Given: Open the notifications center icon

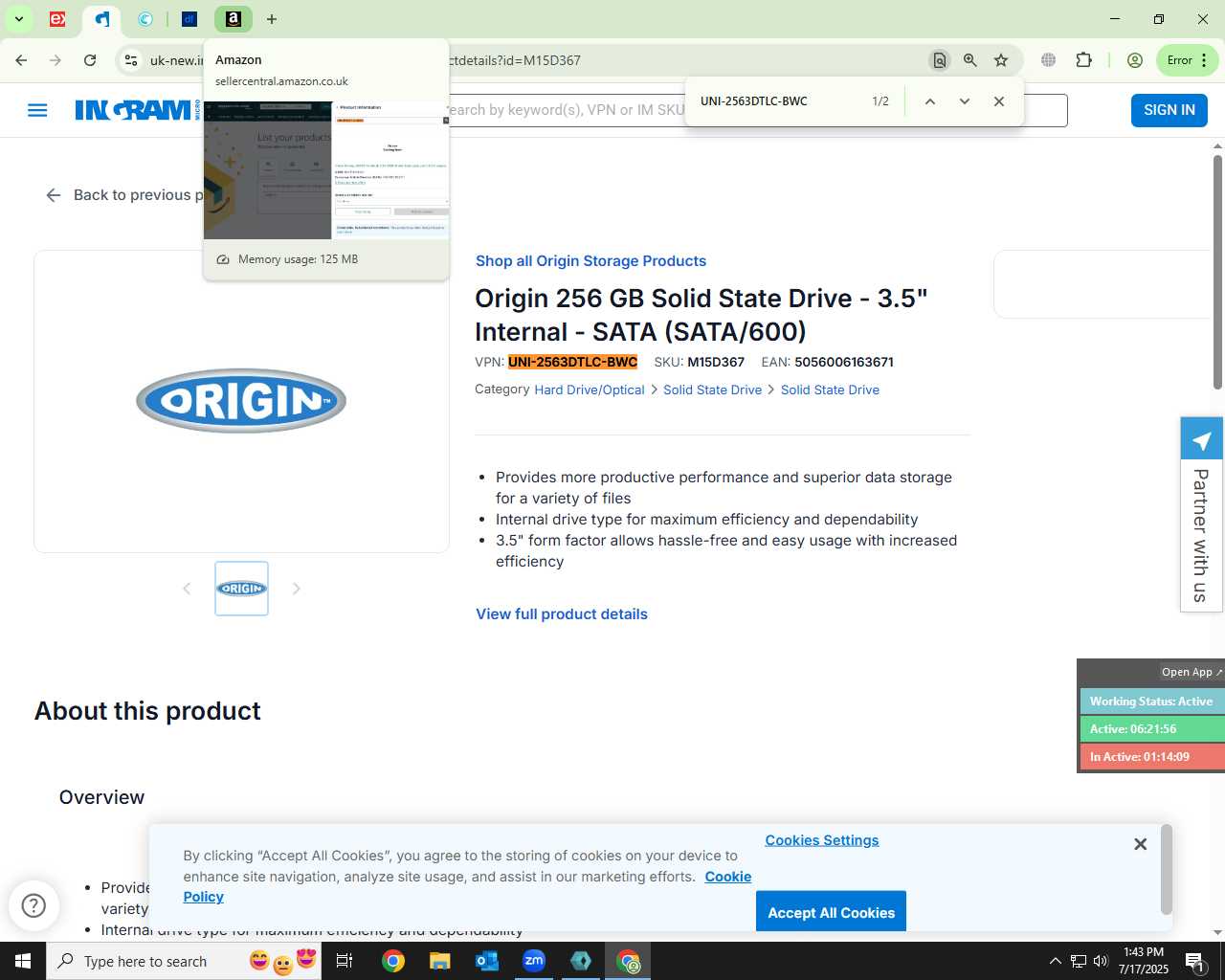Looking at the screenshot, I should click(1195, 961).
